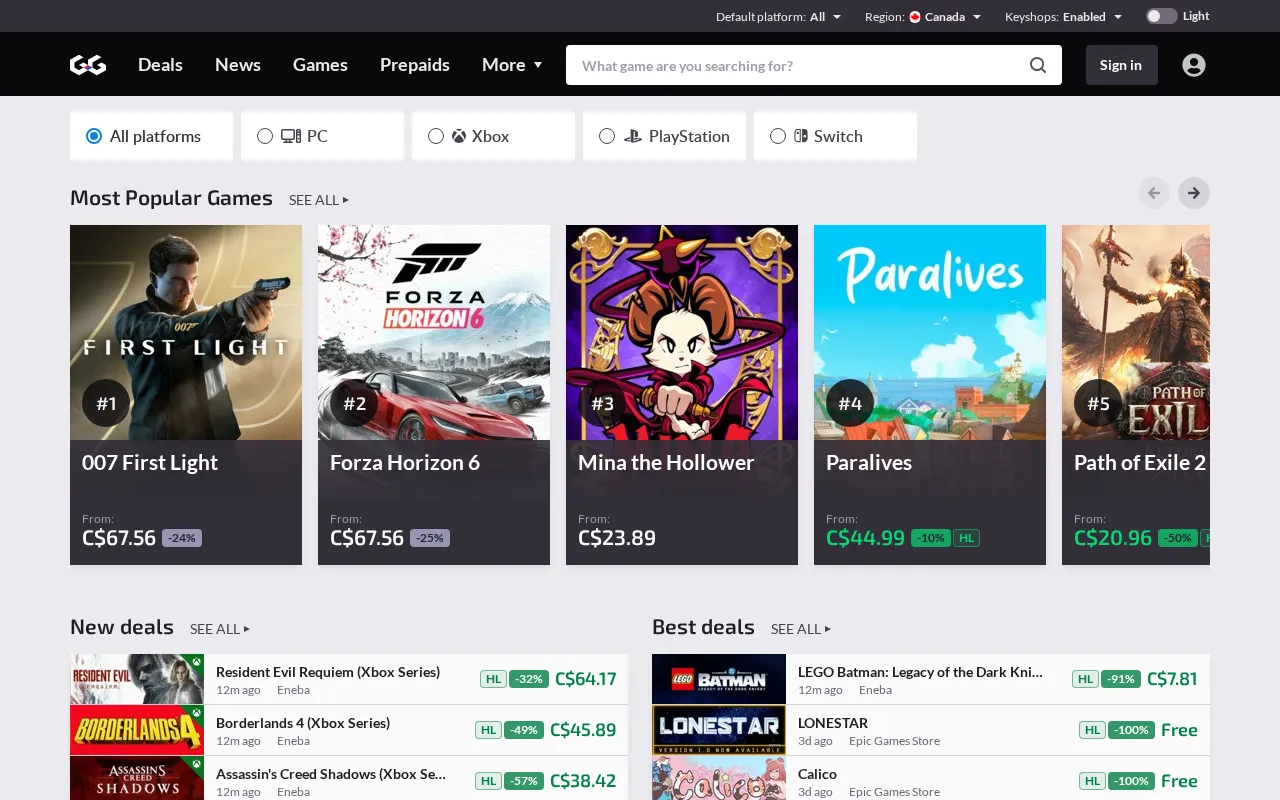Click HL badge on Borderlands 4 row
This screenshot has width=1280, height=800.
click(x=488, y=730)
